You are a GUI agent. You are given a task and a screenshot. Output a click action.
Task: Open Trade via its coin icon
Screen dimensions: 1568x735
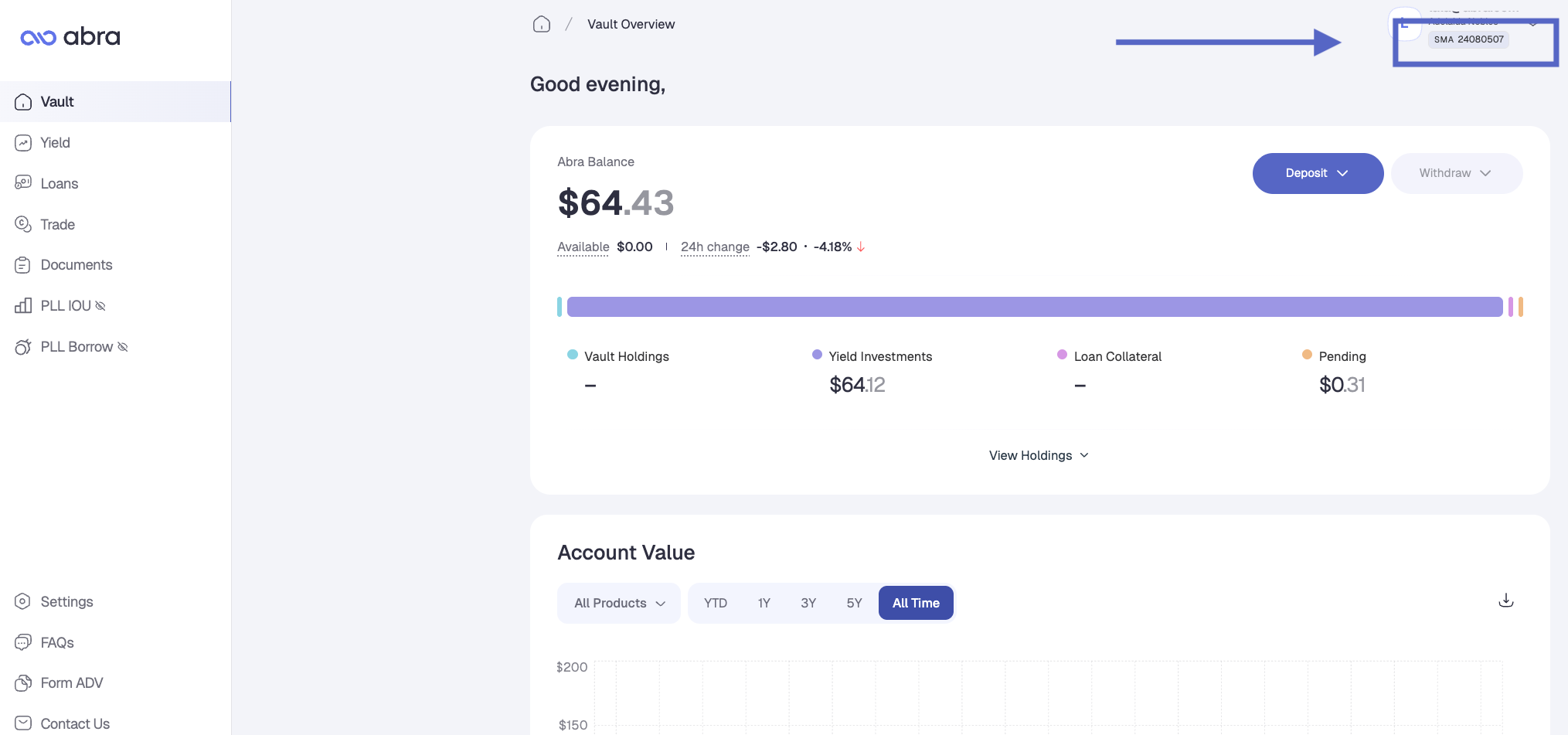(23, 224)
